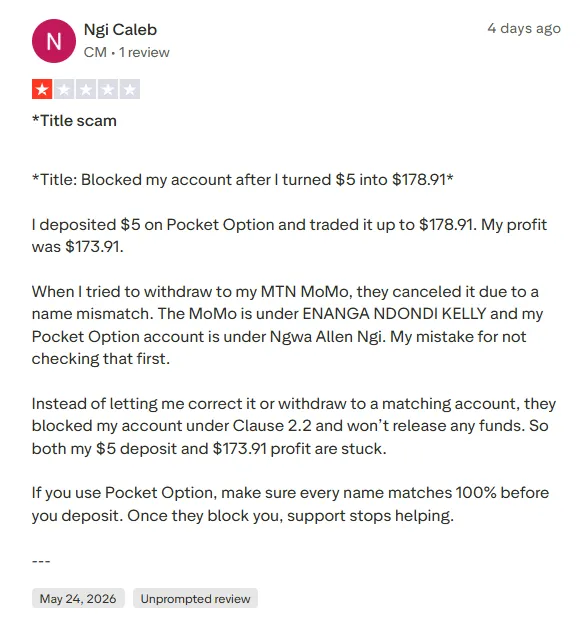Viewport: 582px width, 624px height.
Task: Click the name 'ENANGA NDONDI KELLY' in text
Action: point(394,314)
